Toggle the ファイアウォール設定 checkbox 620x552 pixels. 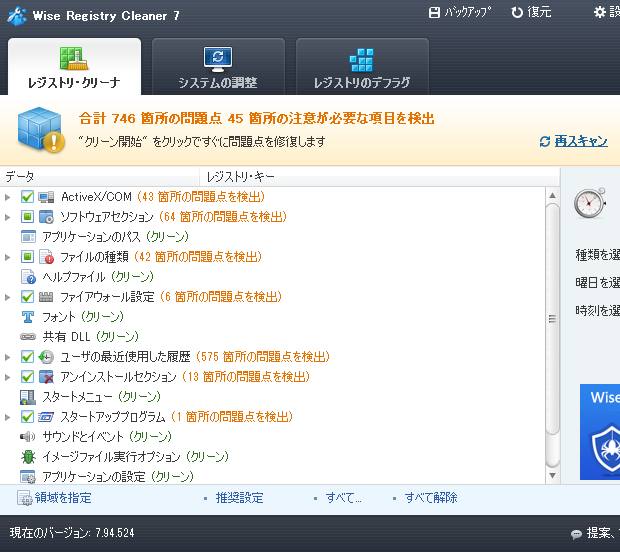coord(27,297)
